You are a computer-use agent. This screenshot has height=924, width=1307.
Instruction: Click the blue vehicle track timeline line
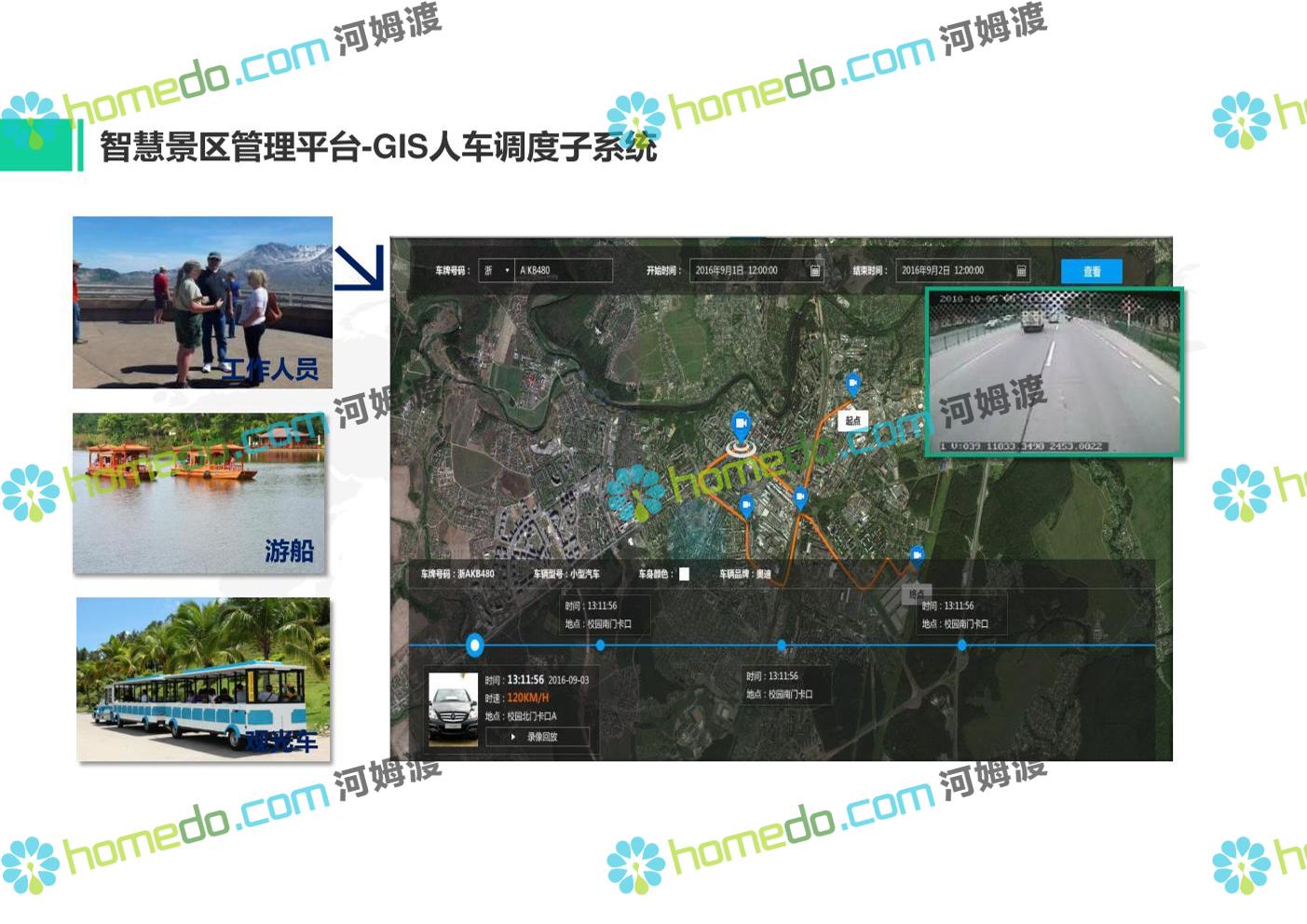coord(783,645)
